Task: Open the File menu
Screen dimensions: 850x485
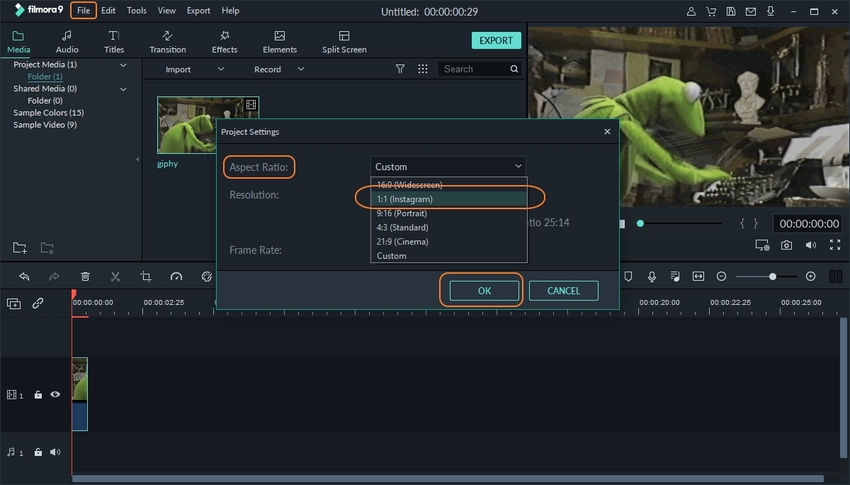Action: (83, 11)
